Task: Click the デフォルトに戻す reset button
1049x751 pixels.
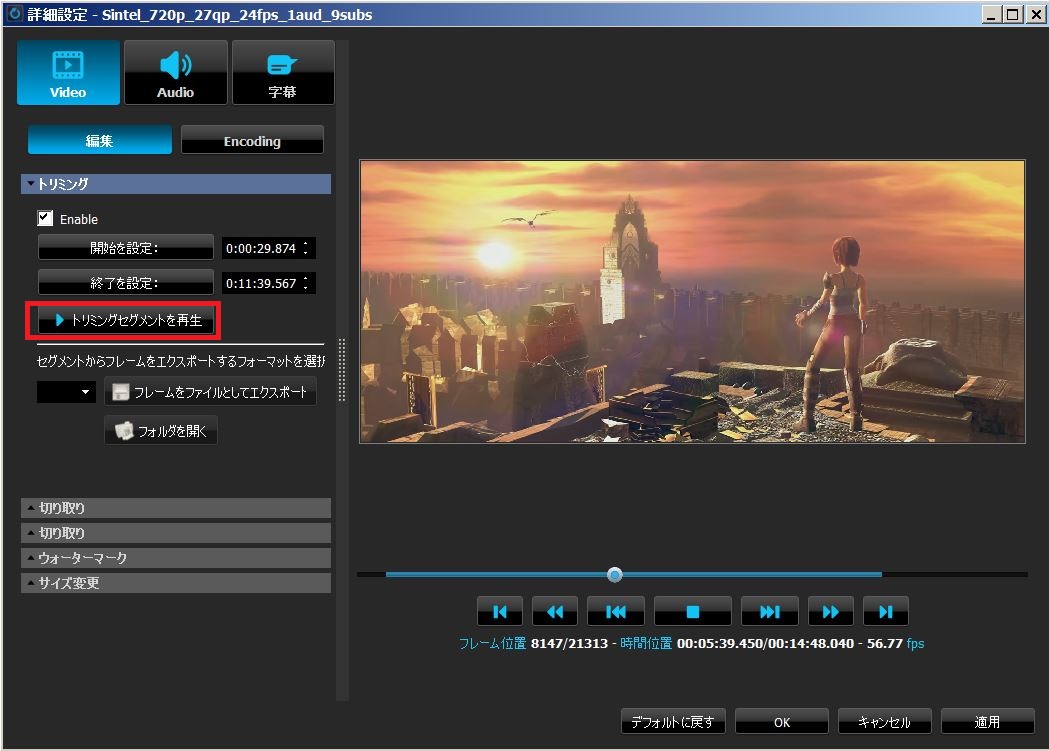Action: pyautogui.click(x=673, y=722)
